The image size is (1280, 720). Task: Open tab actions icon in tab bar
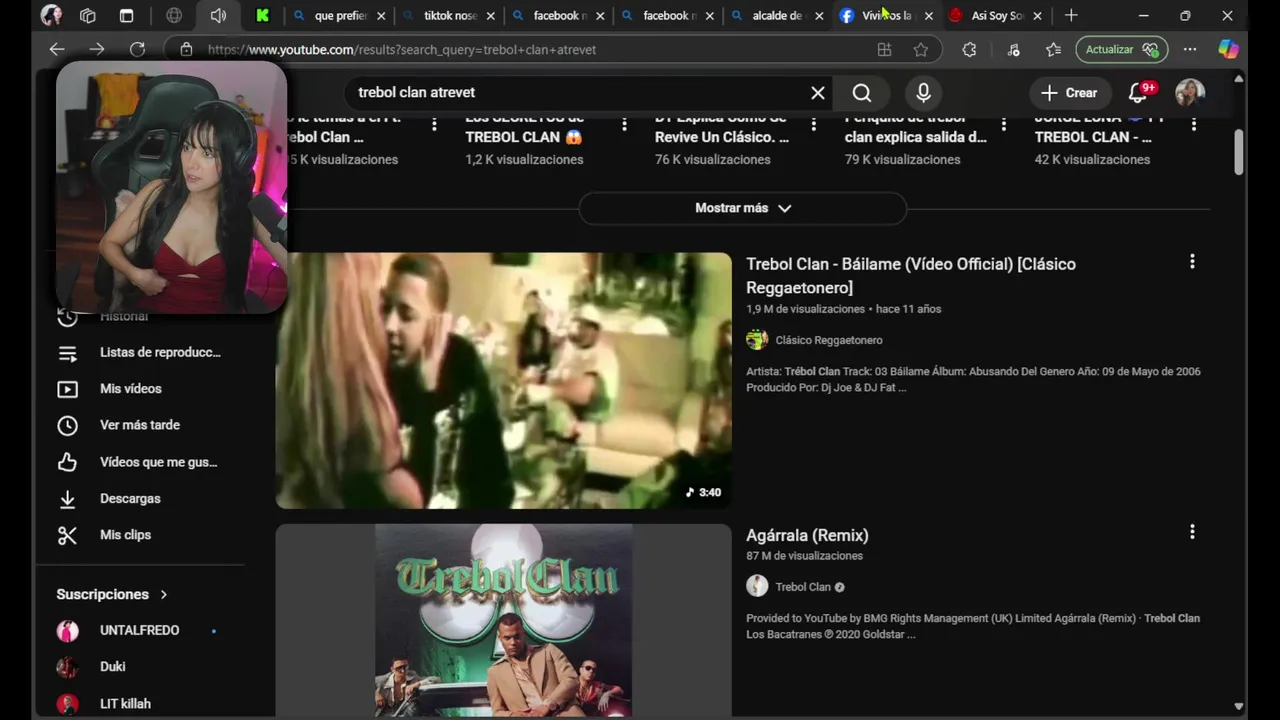coord(126,16)
